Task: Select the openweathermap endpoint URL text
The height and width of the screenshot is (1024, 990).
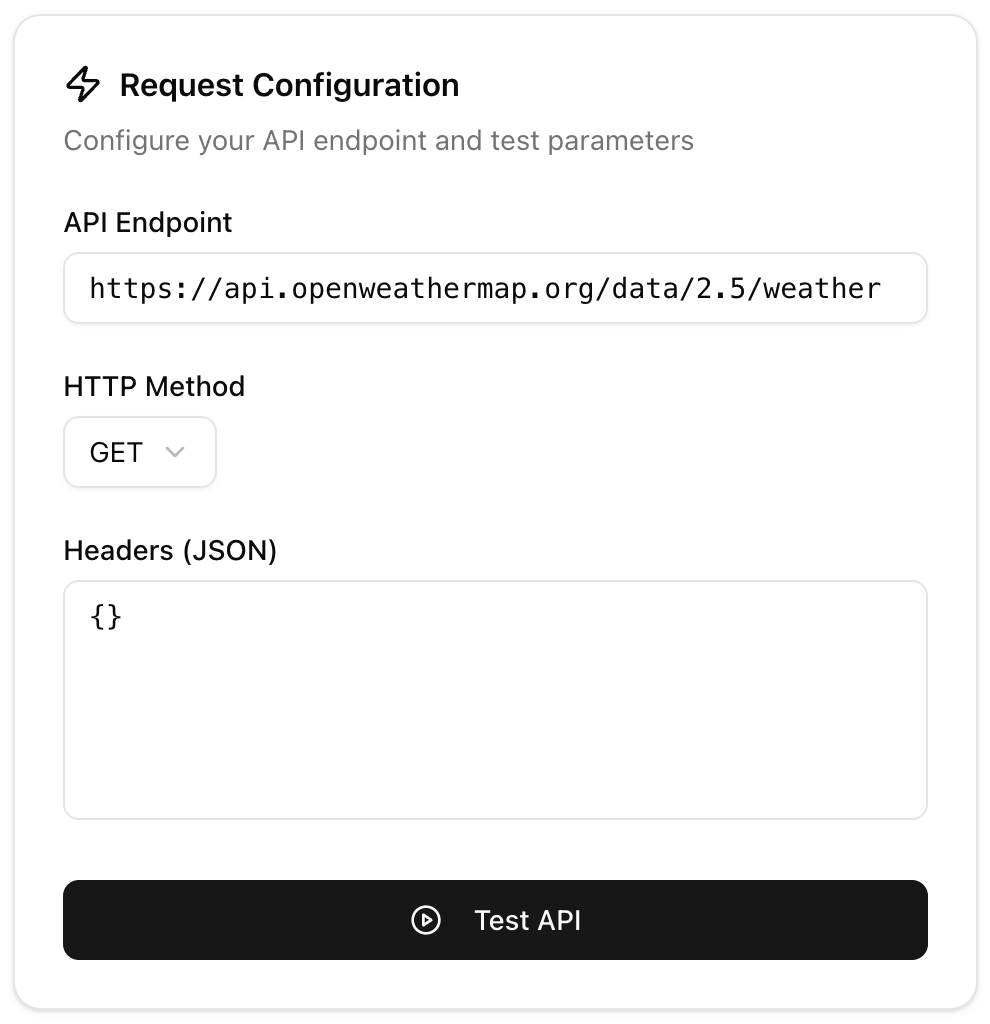Action: pyautogui.click(x=485, y=288)
